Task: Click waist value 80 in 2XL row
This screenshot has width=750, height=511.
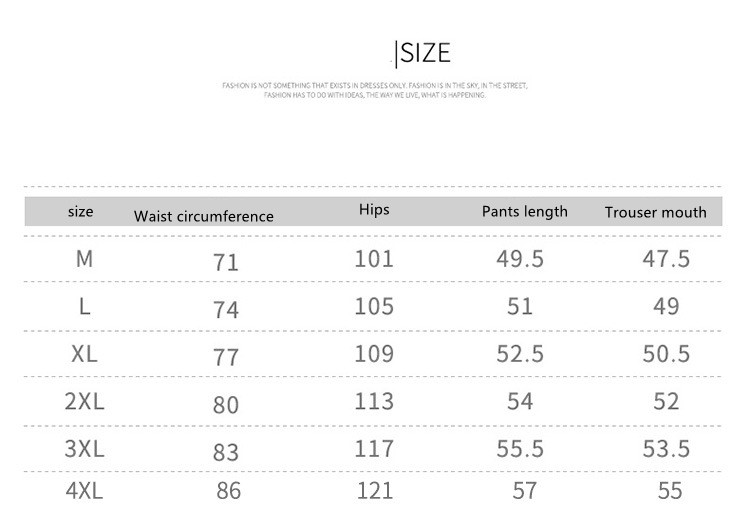Action: (x=226, y=406)
